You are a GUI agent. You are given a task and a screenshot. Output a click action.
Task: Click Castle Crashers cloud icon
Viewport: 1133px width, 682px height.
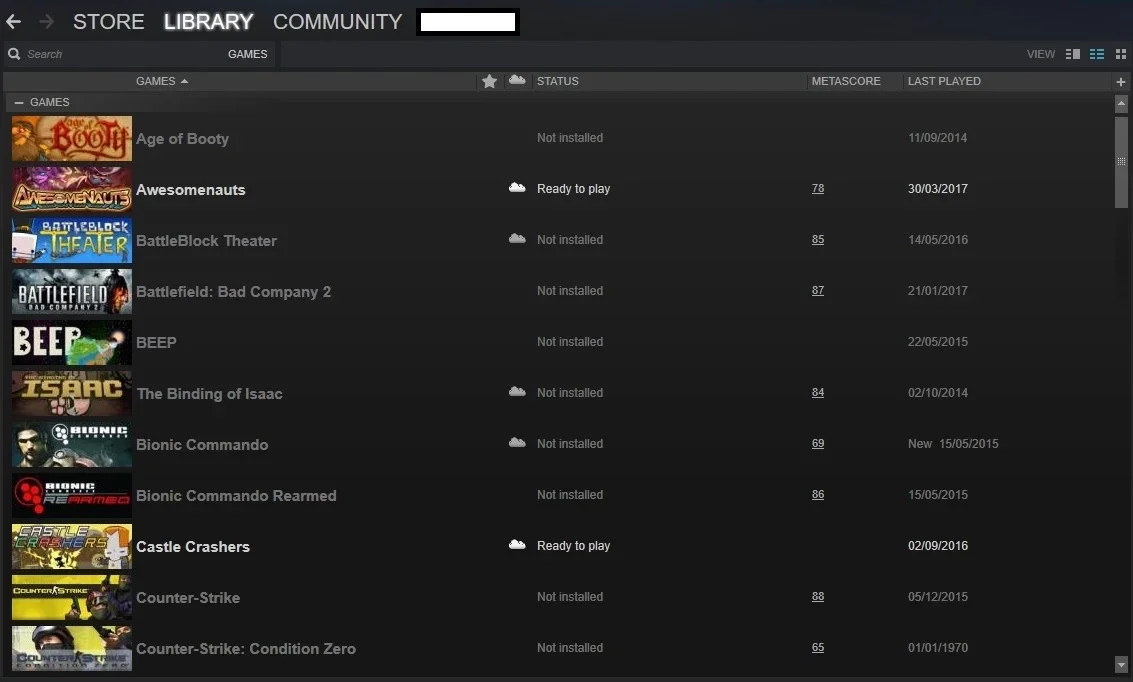click(x=517, y=545)
